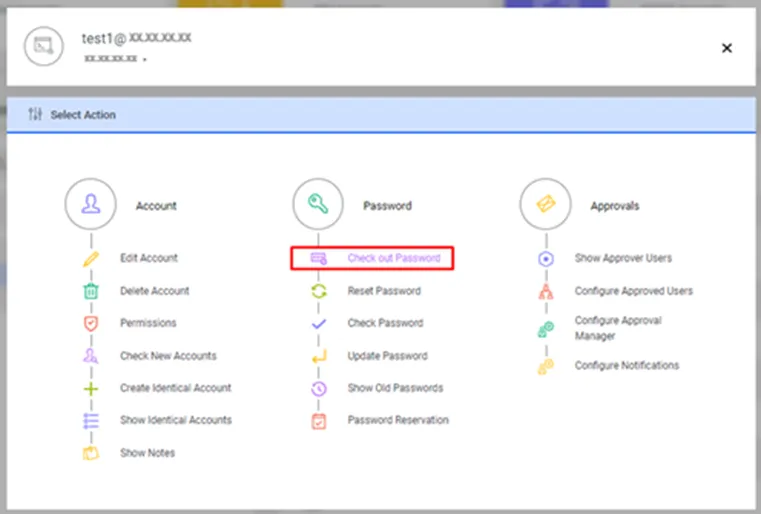Click the Password category heading text
This screenshot has height=514, width=761.
387,206
